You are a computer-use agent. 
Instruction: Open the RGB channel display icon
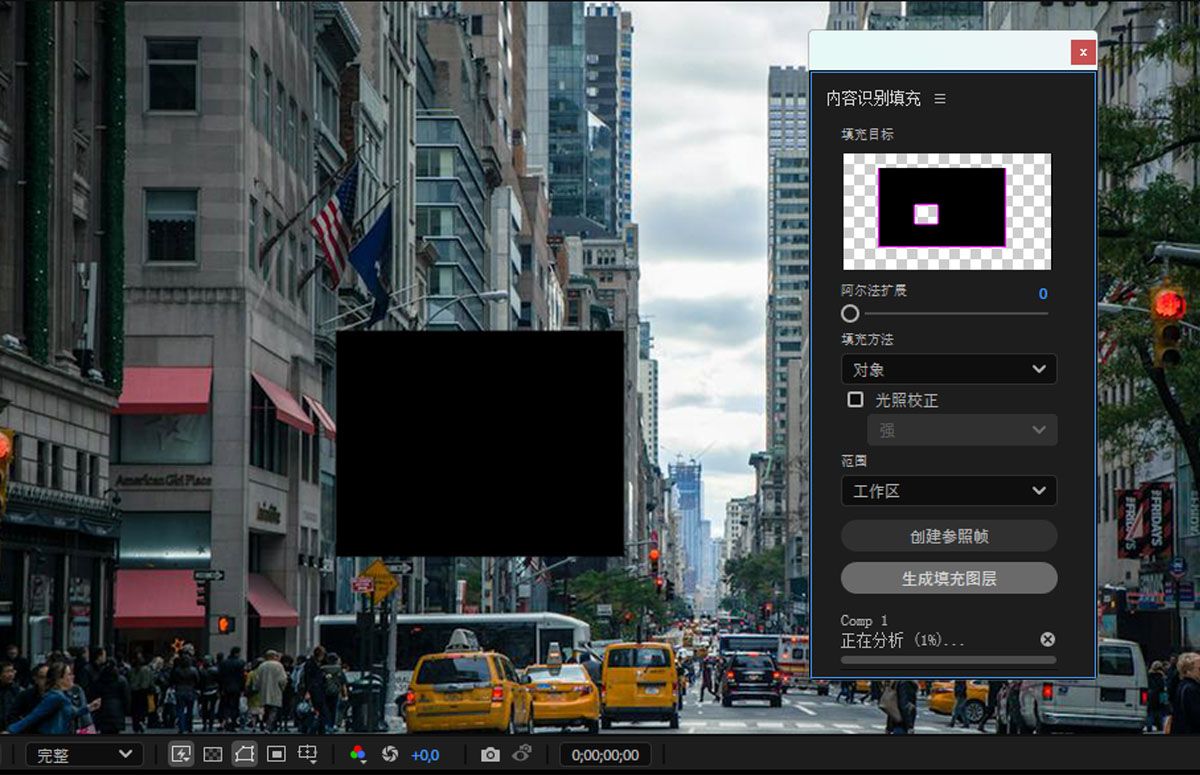point(357,755)
